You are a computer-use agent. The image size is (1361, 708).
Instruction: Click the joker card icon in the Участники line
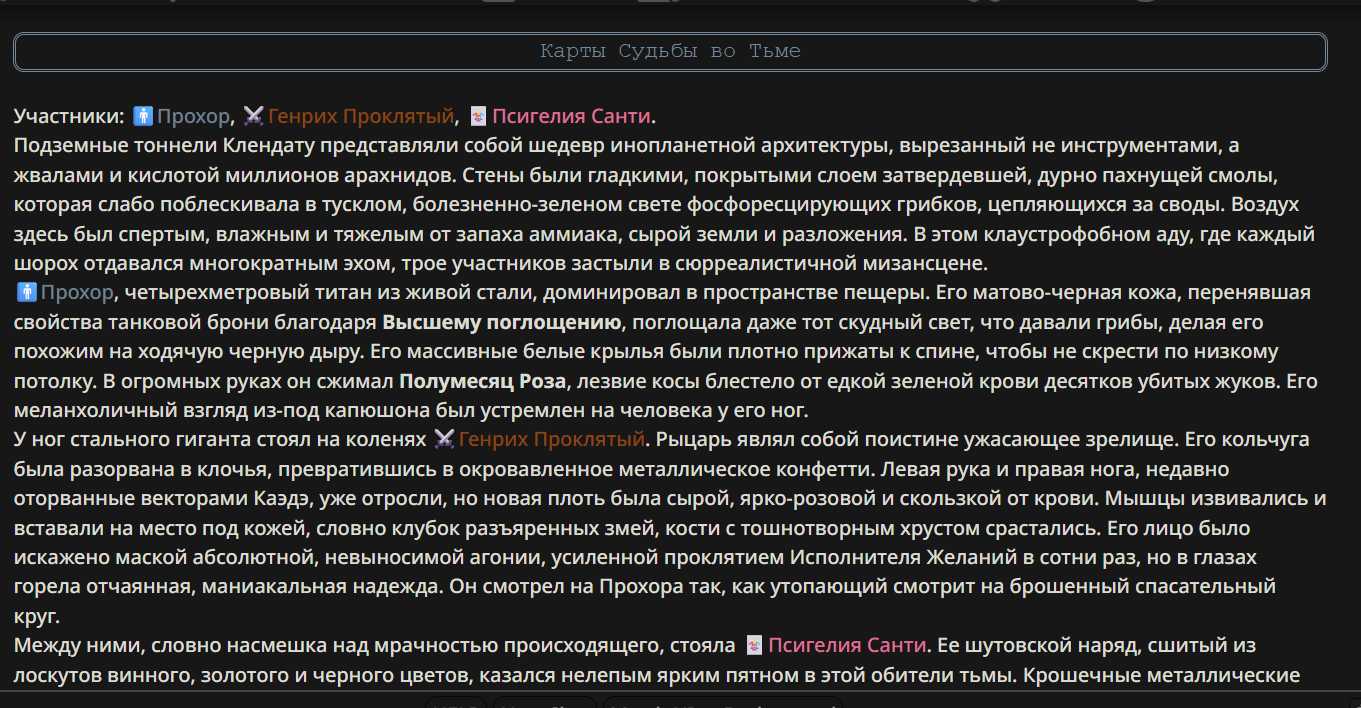(478, 116)
